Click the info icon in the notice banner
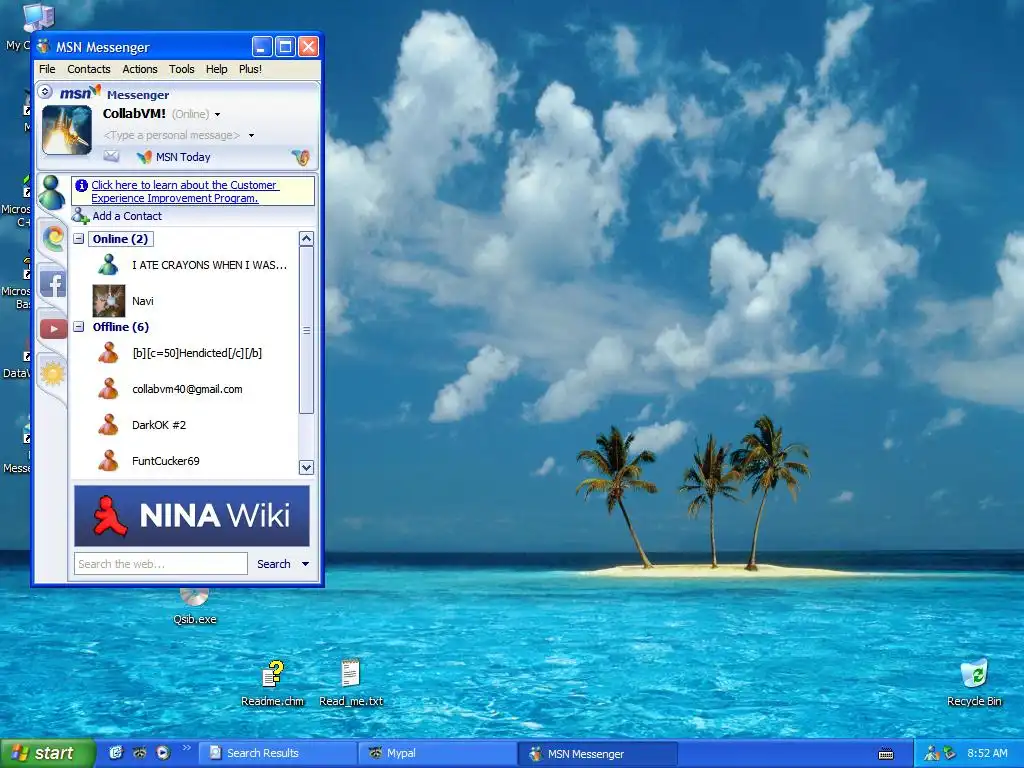This screenshot has height=768, width=1024. pos(82,185)
